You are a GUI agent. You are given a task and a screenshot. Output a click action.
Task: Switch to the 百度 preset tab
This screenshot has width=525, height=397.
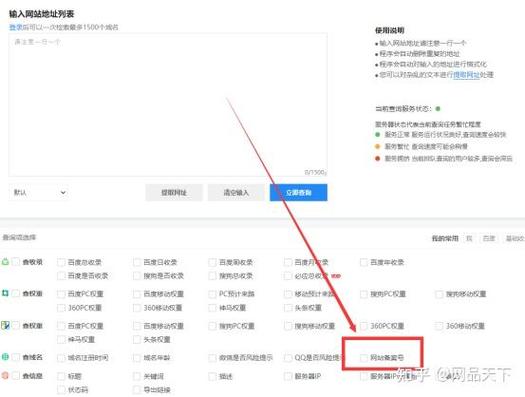(489, 238)
